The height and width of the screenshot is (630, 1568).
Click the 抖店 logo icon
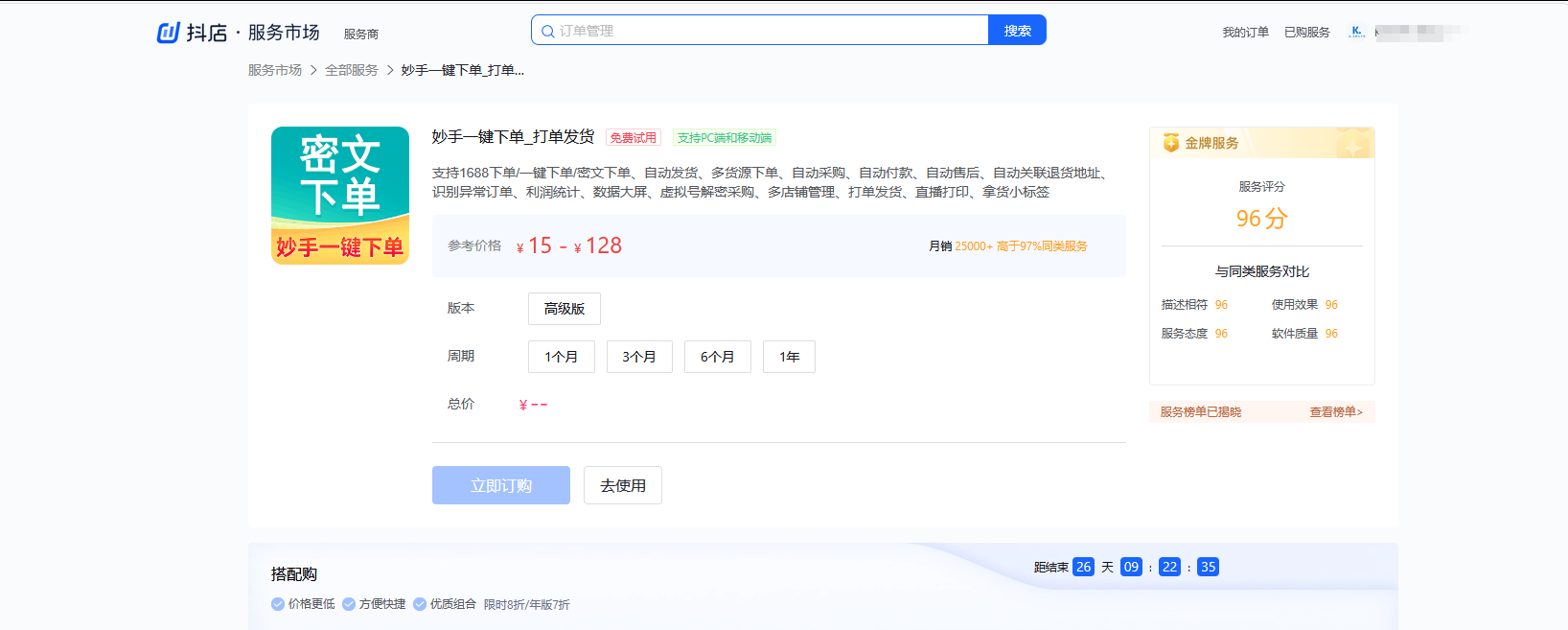[169, 33]
